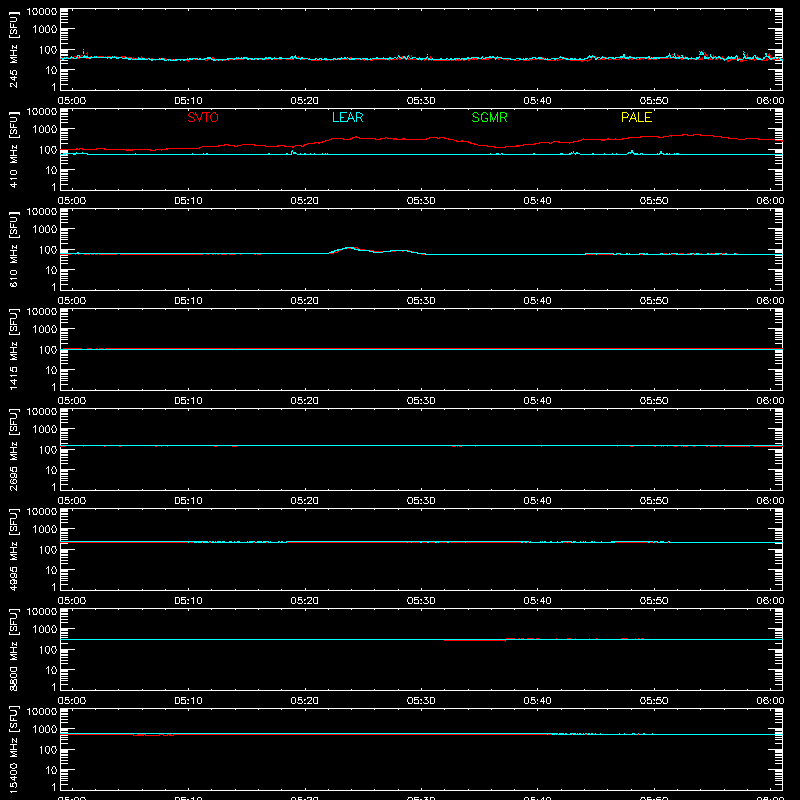Click 05:00 tick label under 245 MHz panel
Viewport: 800px width, 800px height.
(72, 101)
